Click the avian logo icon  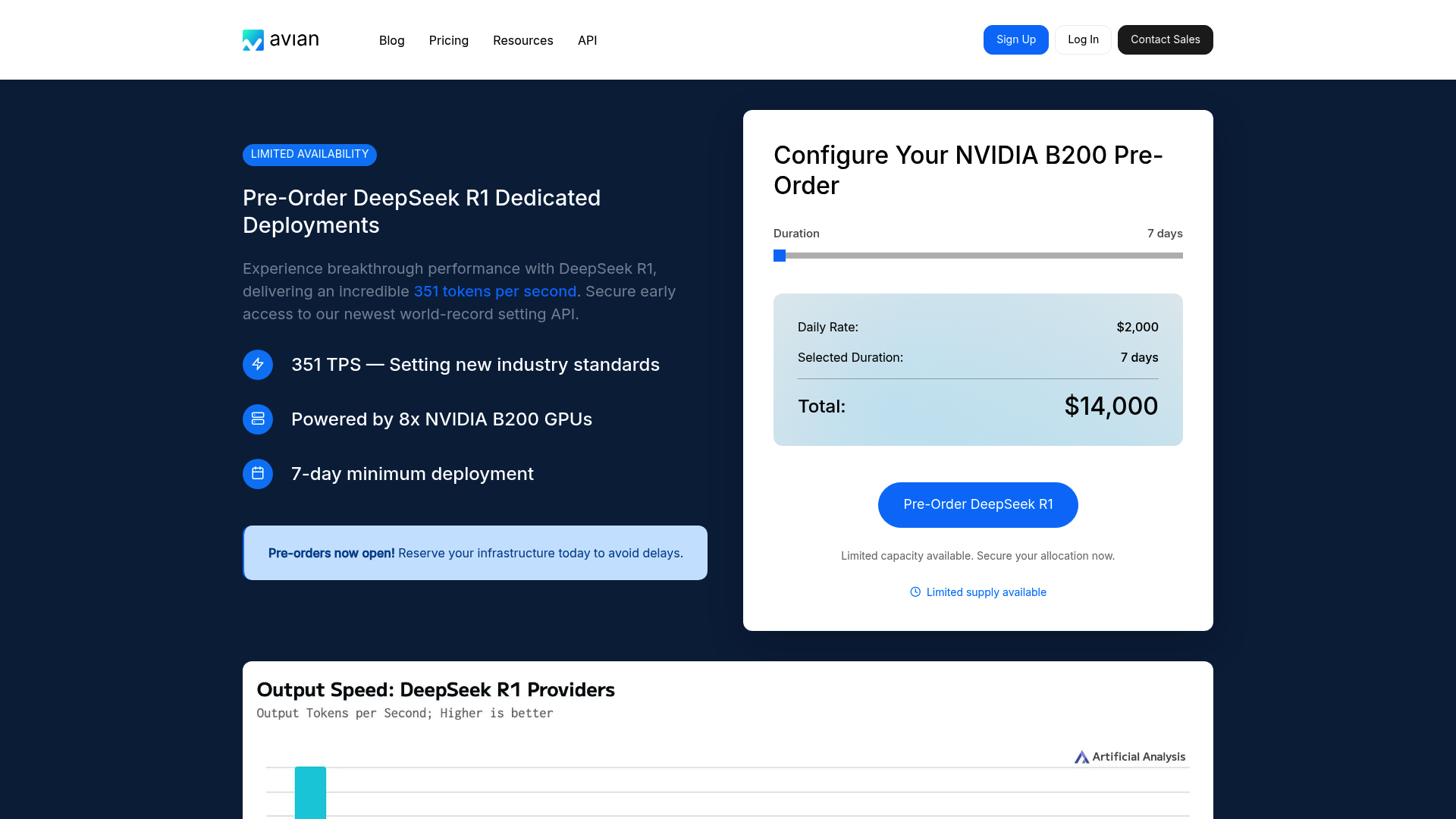(253, 40)
